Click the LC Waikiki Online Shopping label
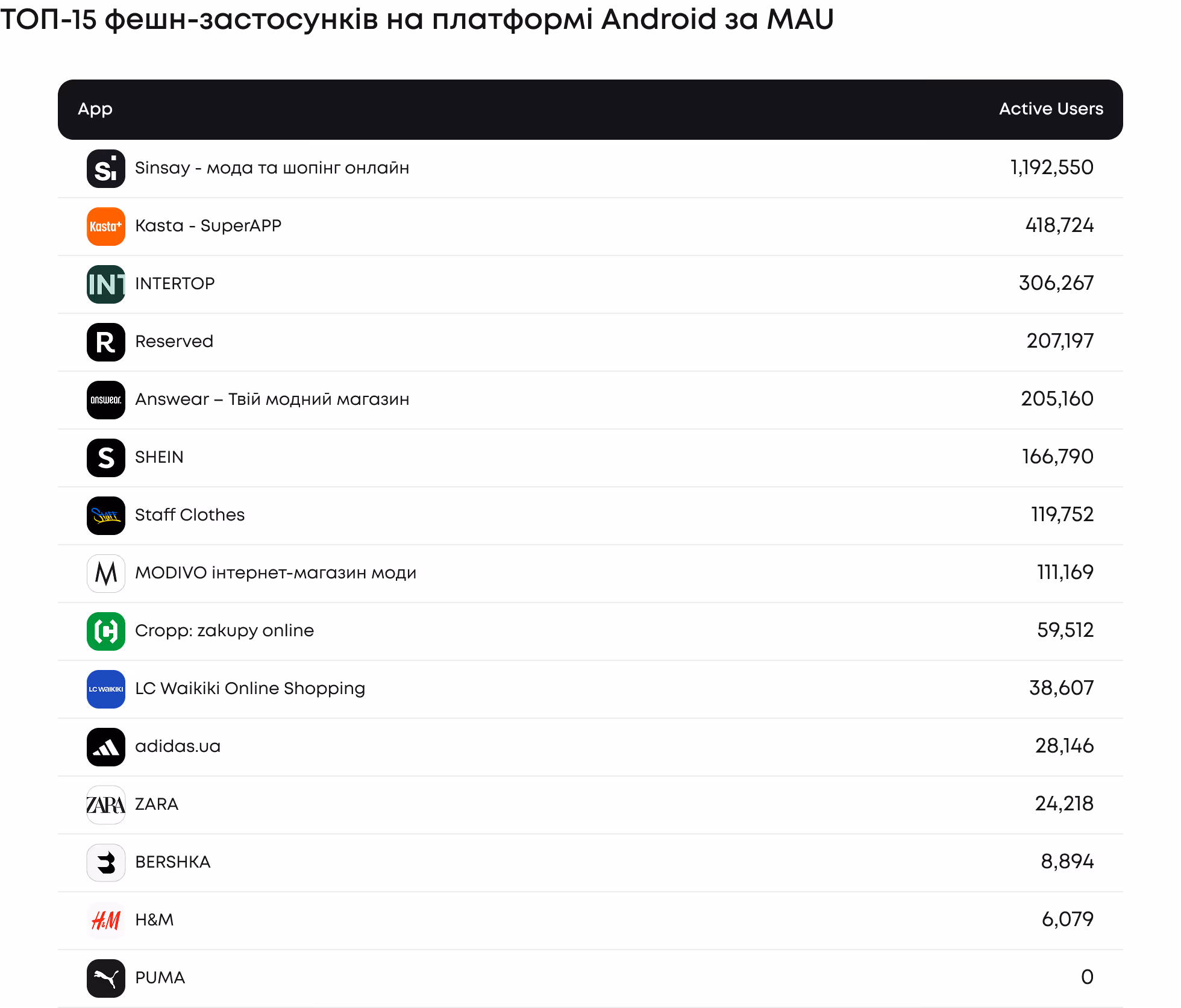This screenshot has height=1008, width=1181. 250,689
